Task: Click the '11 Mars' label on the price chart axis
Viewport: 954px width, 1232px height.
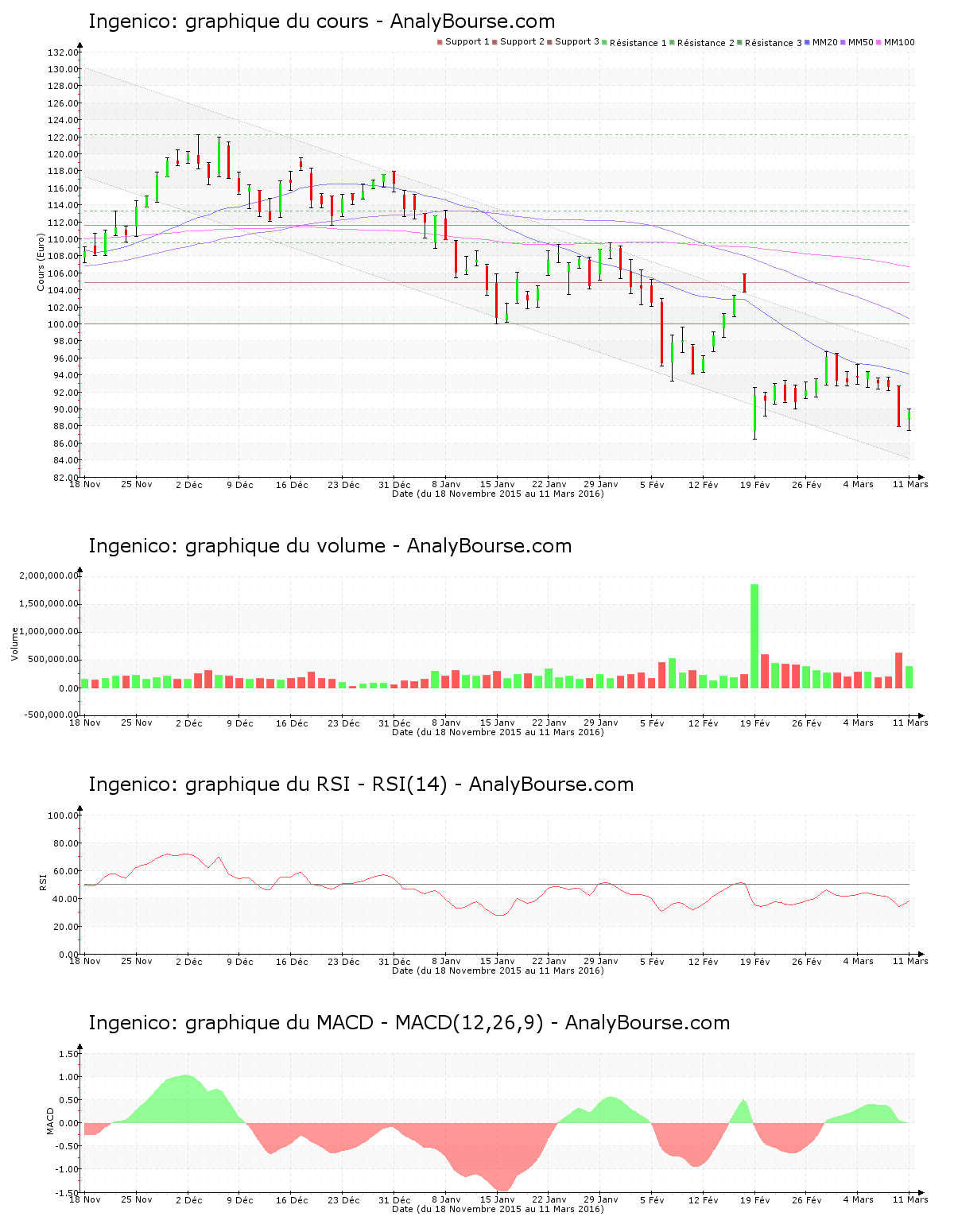Action: coord(910,484)
